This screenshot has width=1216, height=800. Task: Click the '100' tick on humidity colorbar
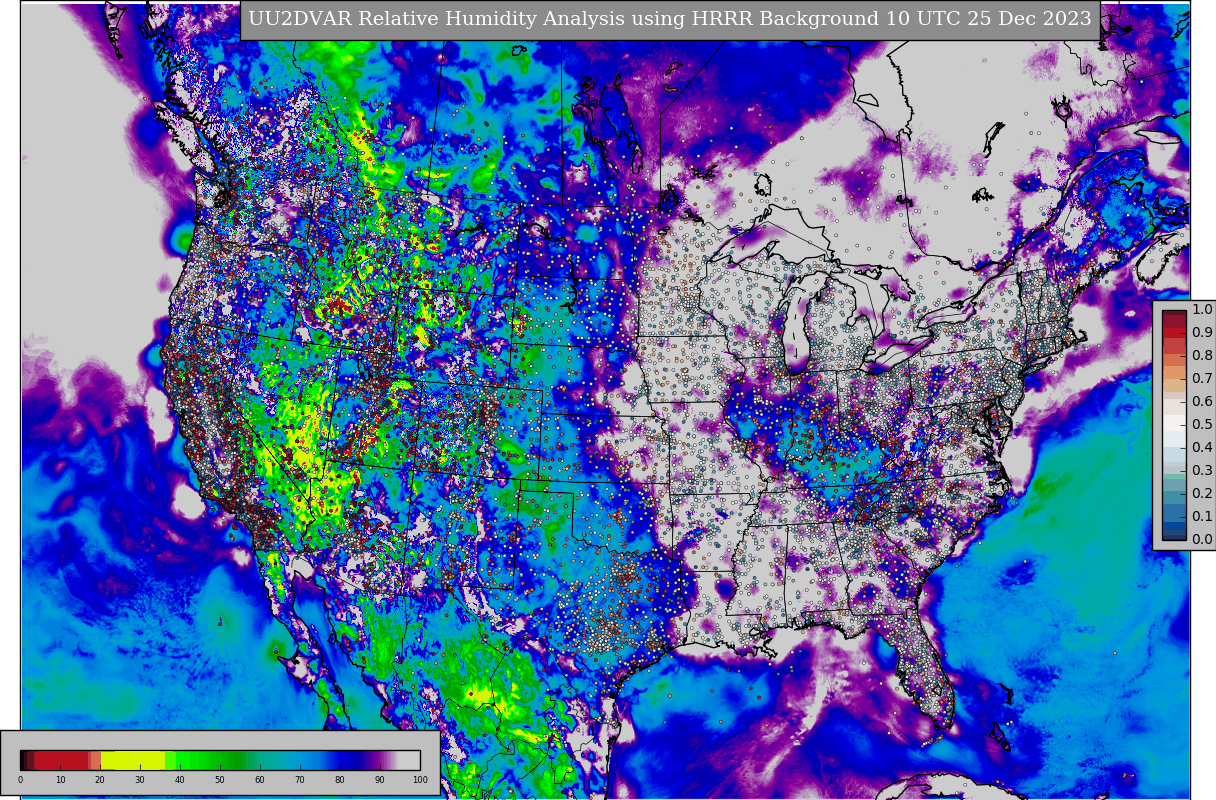click(420, 779)
